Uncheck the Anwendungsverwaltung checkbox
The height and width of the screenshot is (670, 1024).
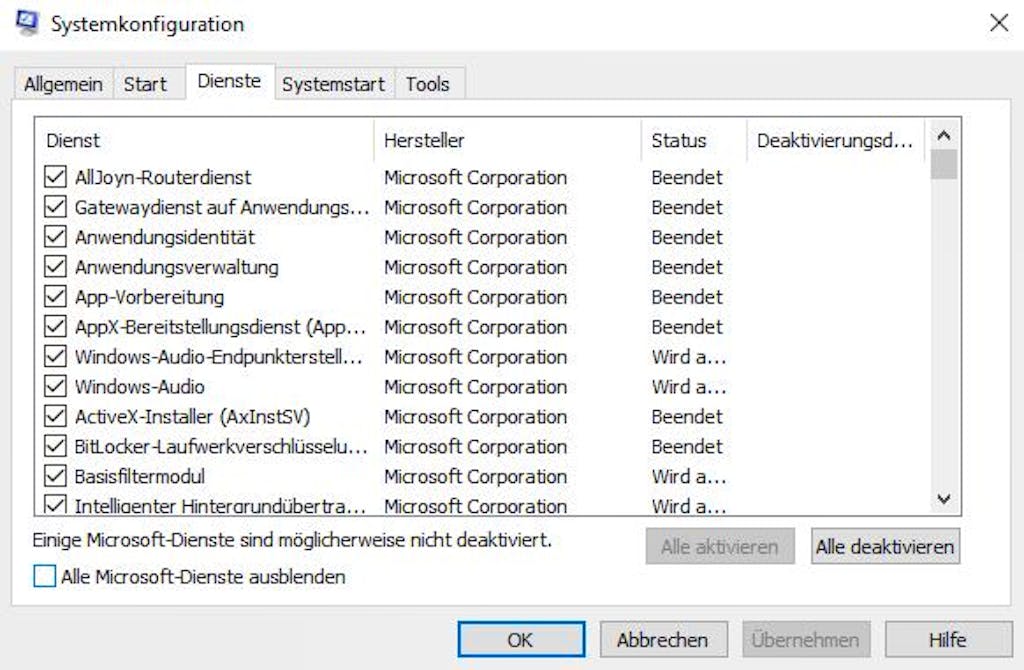coord(56,267)
